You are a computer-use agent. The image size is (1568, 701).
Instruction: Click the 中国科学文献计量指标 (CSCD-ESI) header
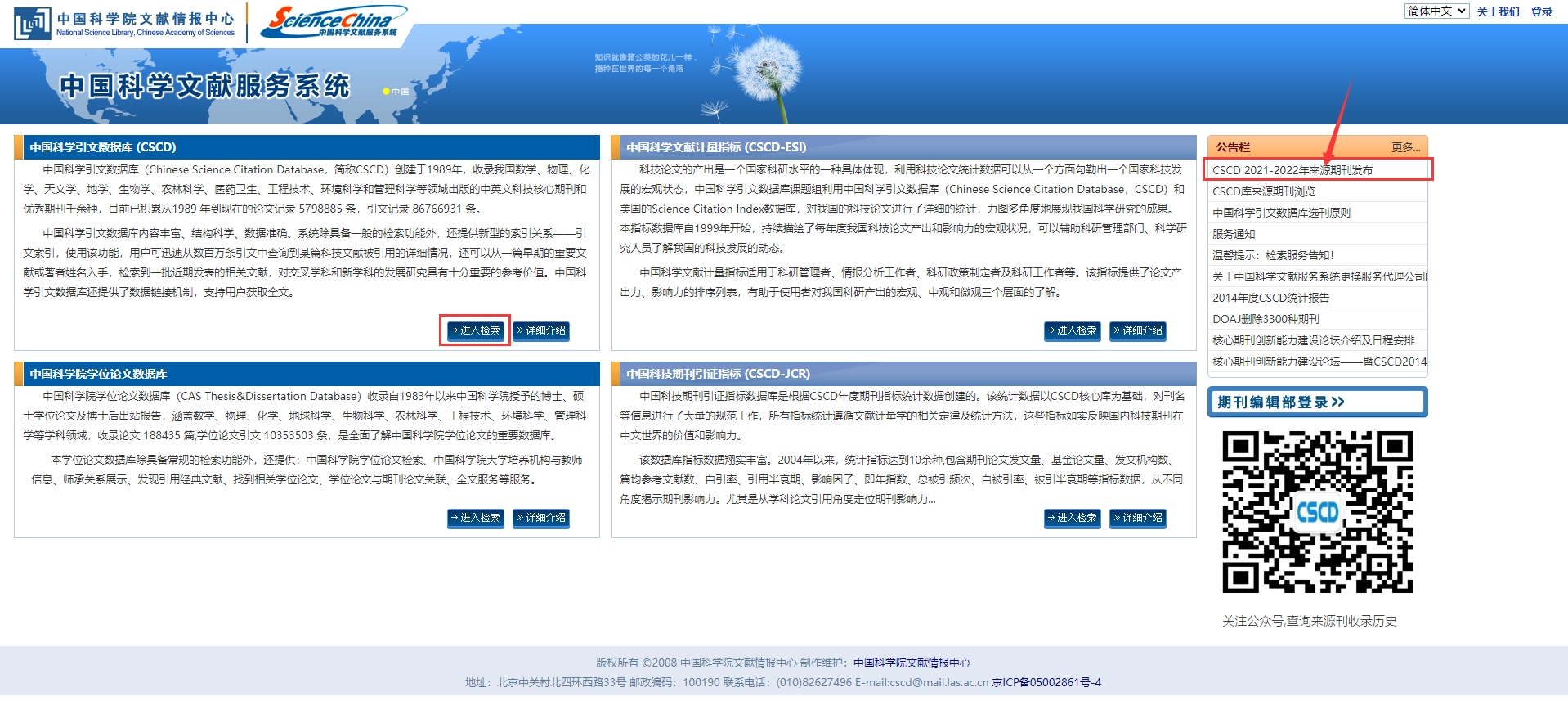903,147
